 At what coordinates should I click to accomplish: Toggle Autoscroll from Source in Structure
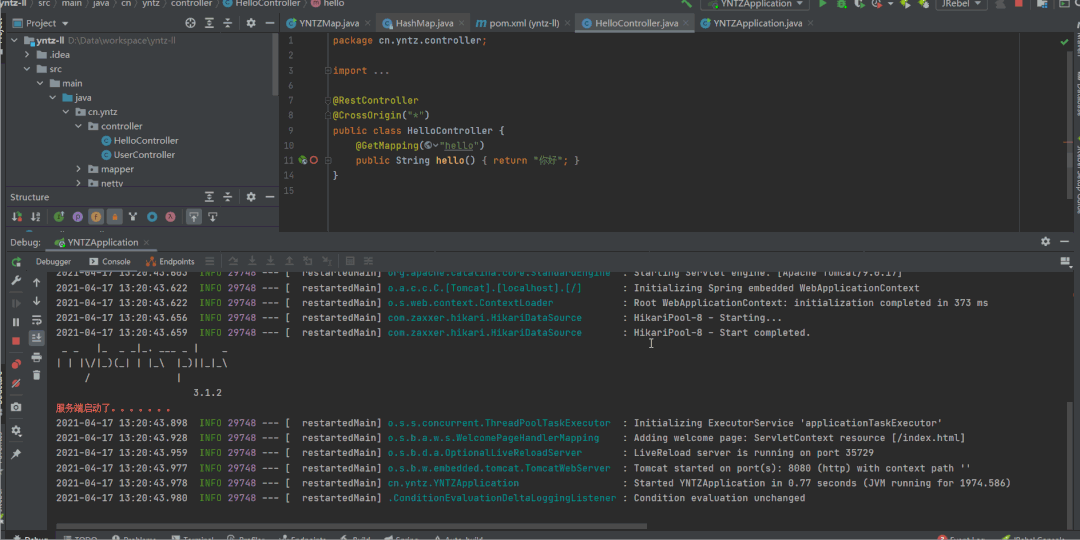213,217
